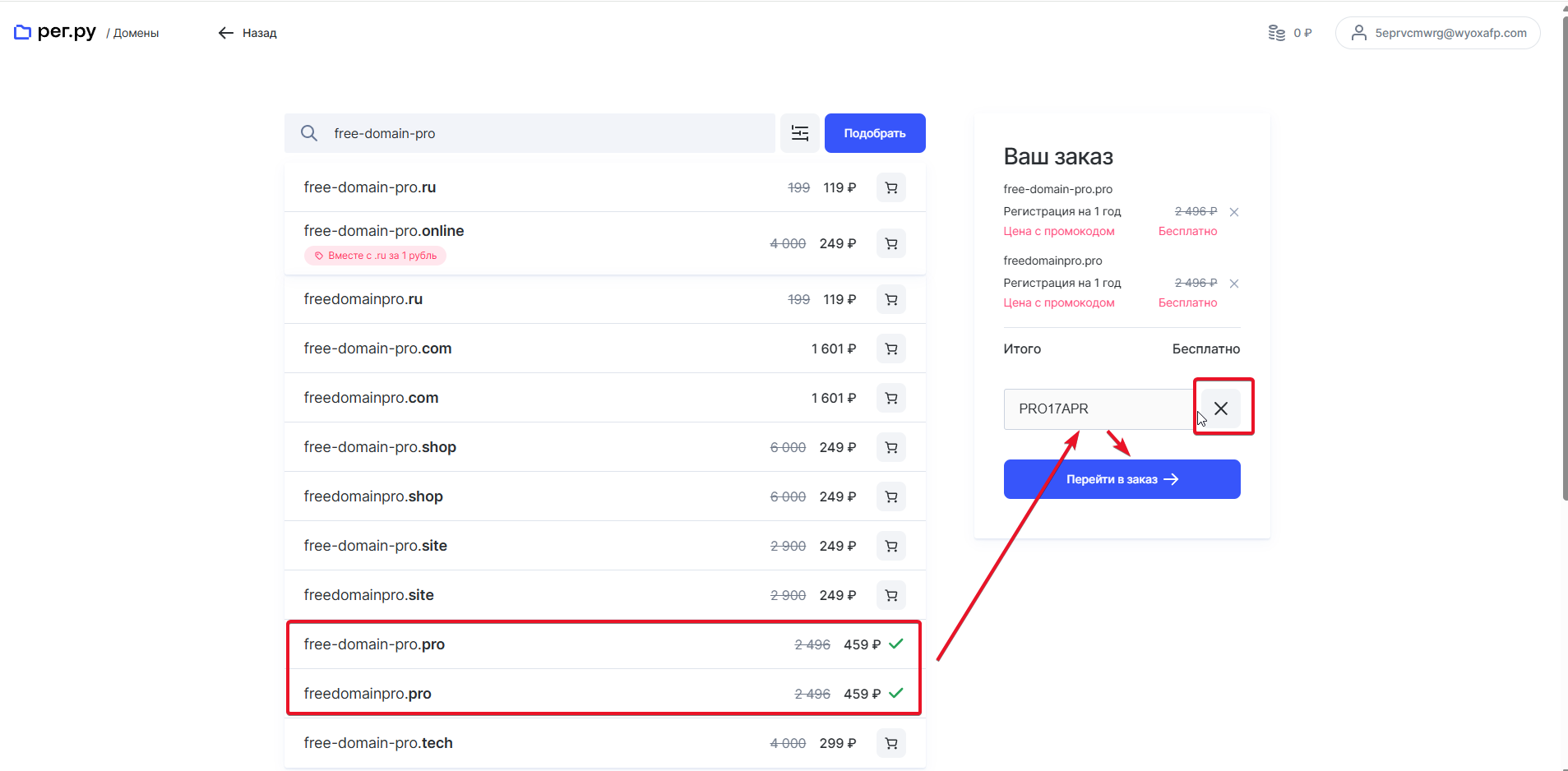Click cart icon for freedomainpro.ru
This screenshot has height=771, width=1568.
pyautogui.click(x=890, y=300)
